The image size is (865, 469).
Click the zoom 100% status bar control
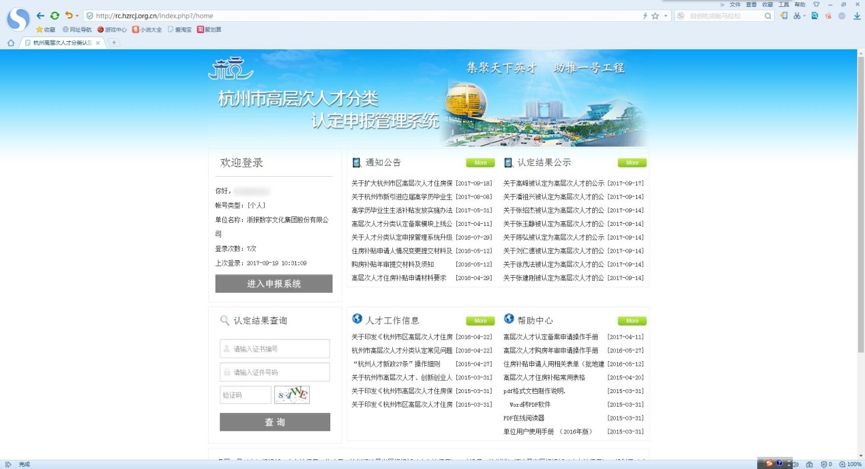[x=850, y=465]
